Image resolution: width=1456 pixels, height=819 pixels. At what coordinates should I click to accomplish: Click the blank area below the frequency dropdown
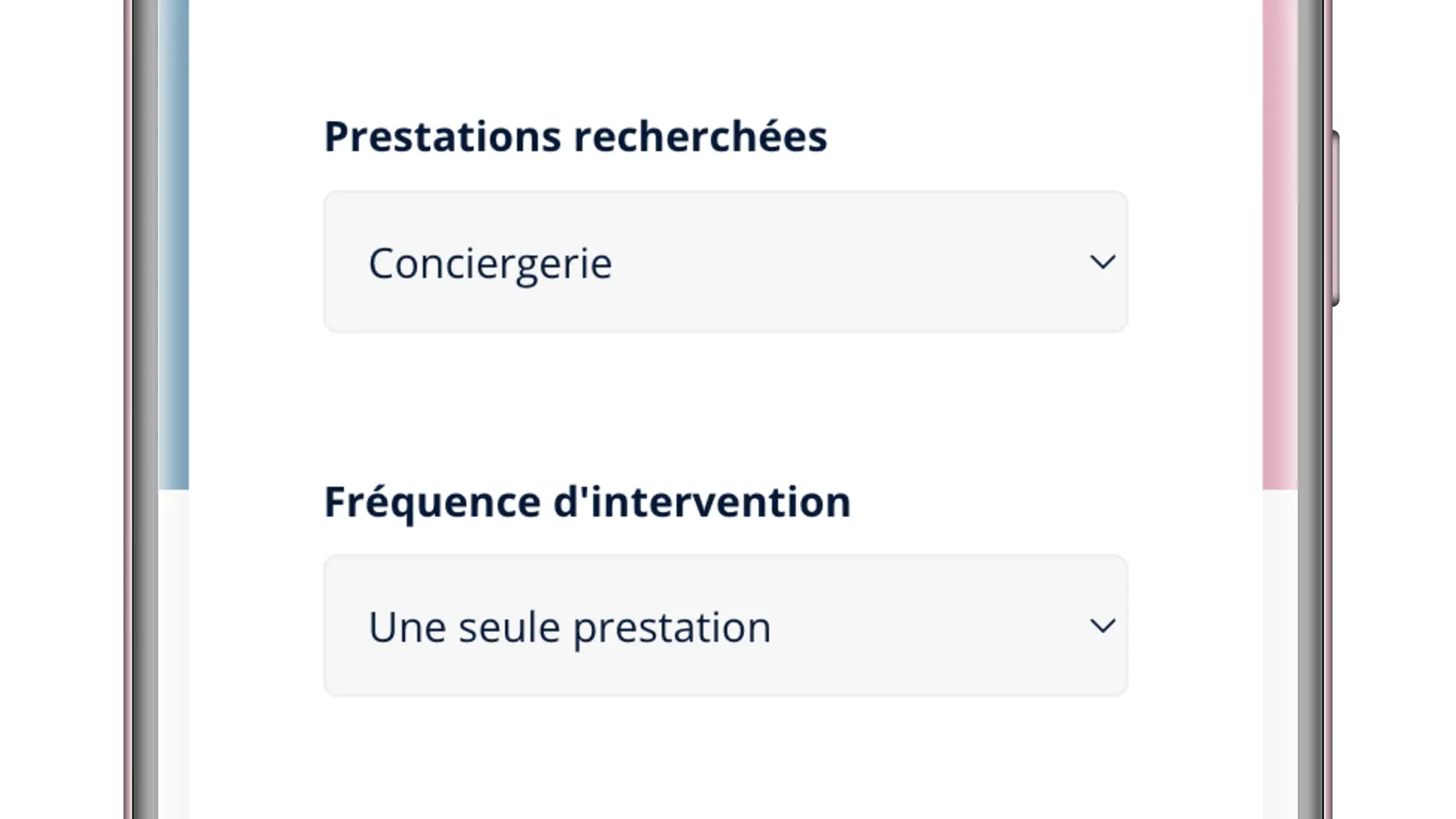click(x=724, y=760)
